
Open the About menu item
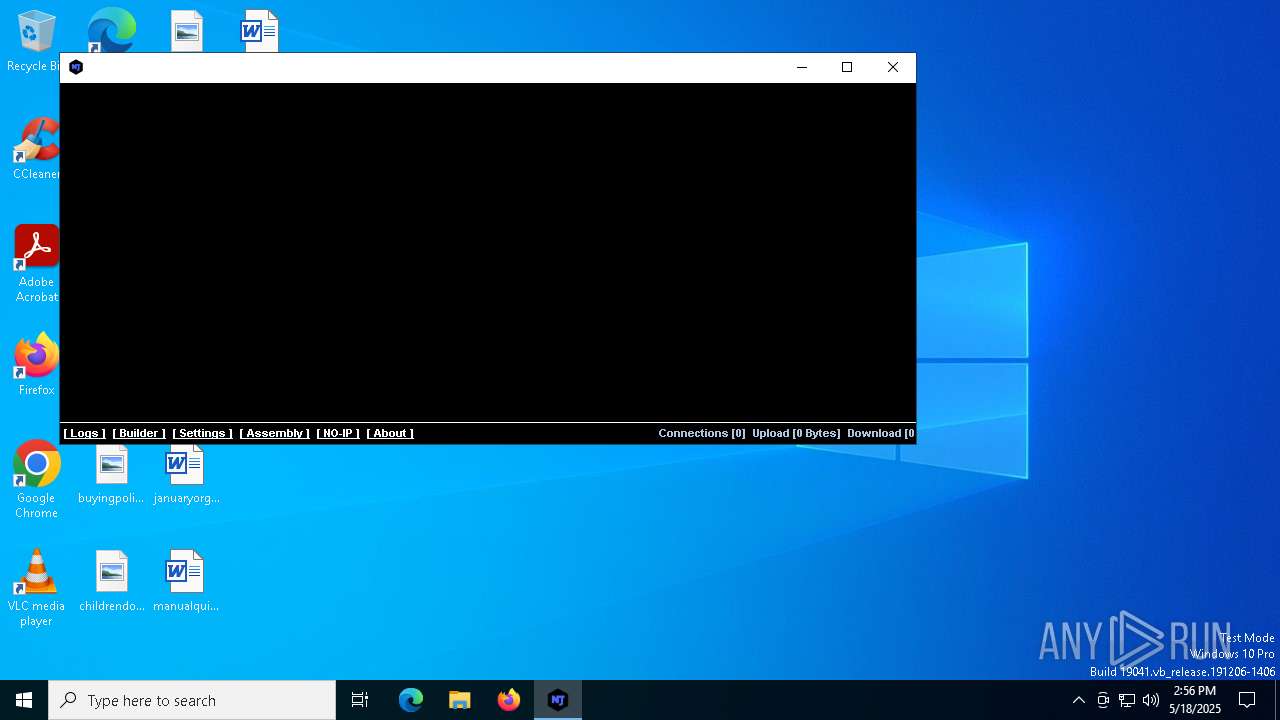[x=390, y=433]
